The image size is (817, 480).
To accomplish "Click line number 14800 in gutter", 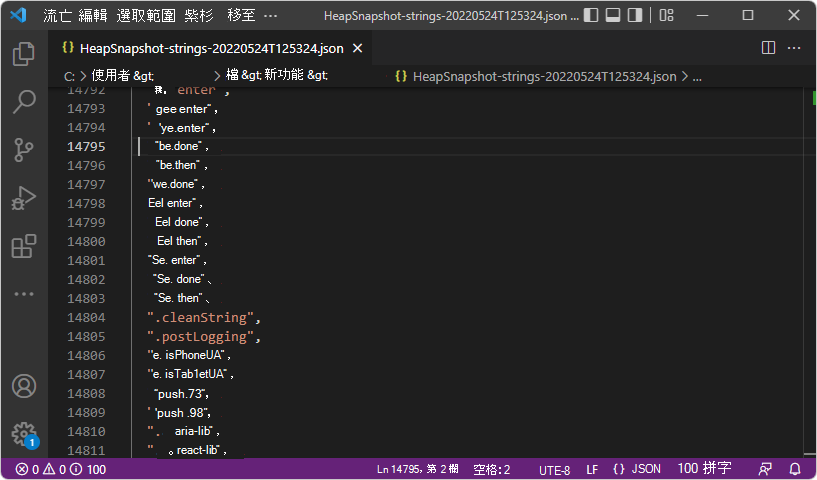I will [x=86, y=241].
